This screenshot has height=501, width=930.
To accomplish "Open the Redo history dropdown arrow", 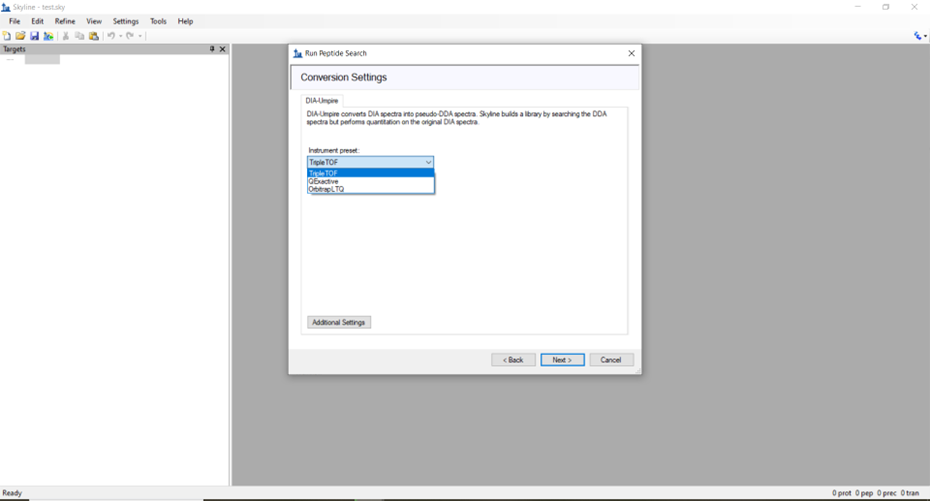I will click(140, 36).
